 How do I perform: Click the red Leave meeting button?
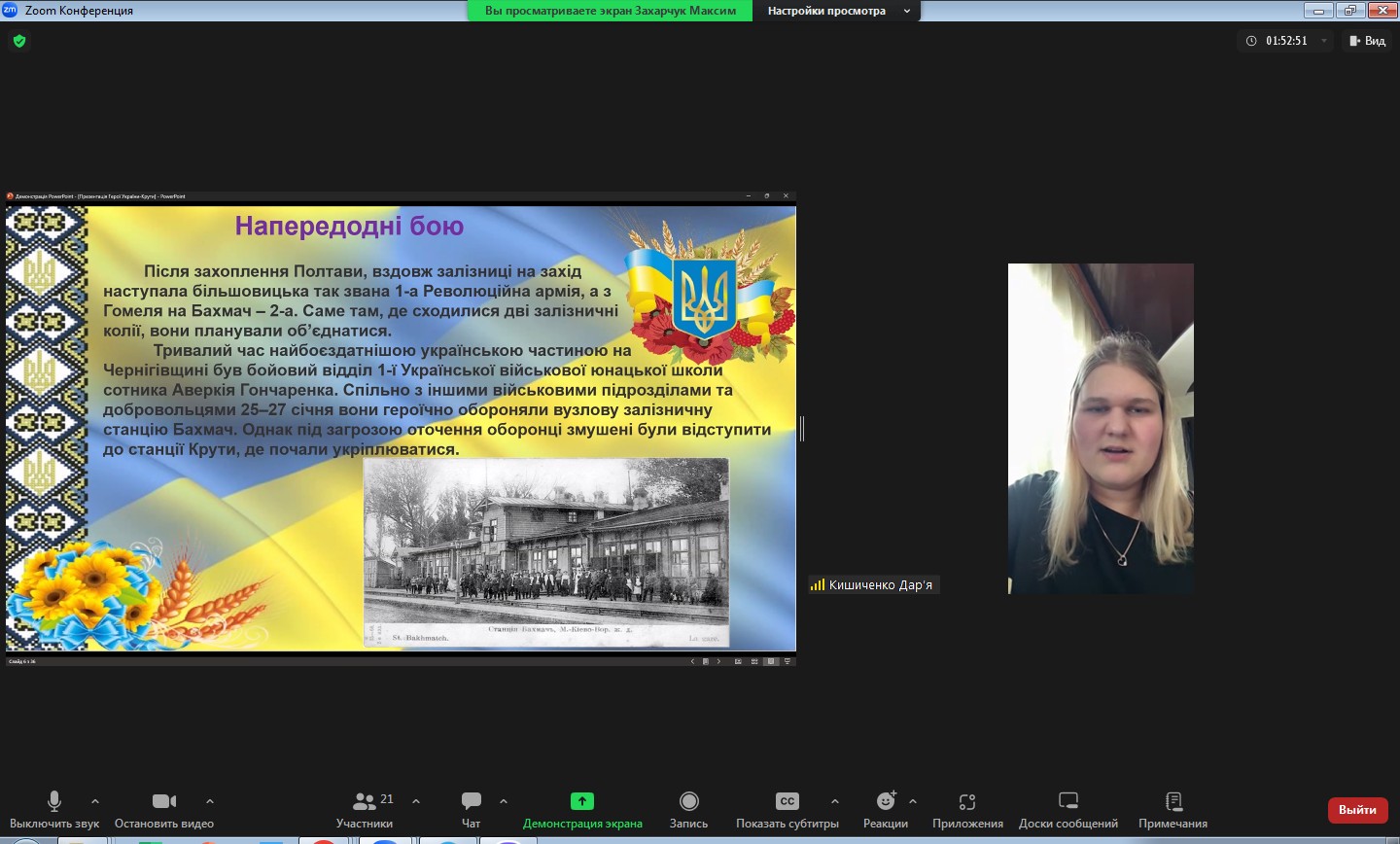click(1357, 810)
